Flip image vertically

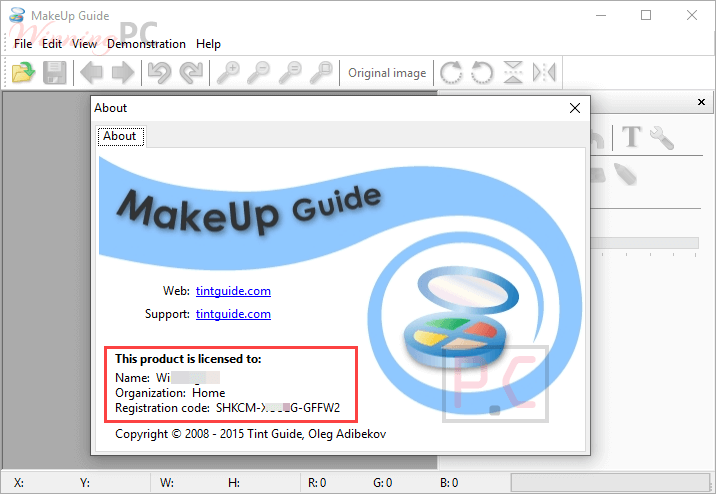[x=513, y=73]
